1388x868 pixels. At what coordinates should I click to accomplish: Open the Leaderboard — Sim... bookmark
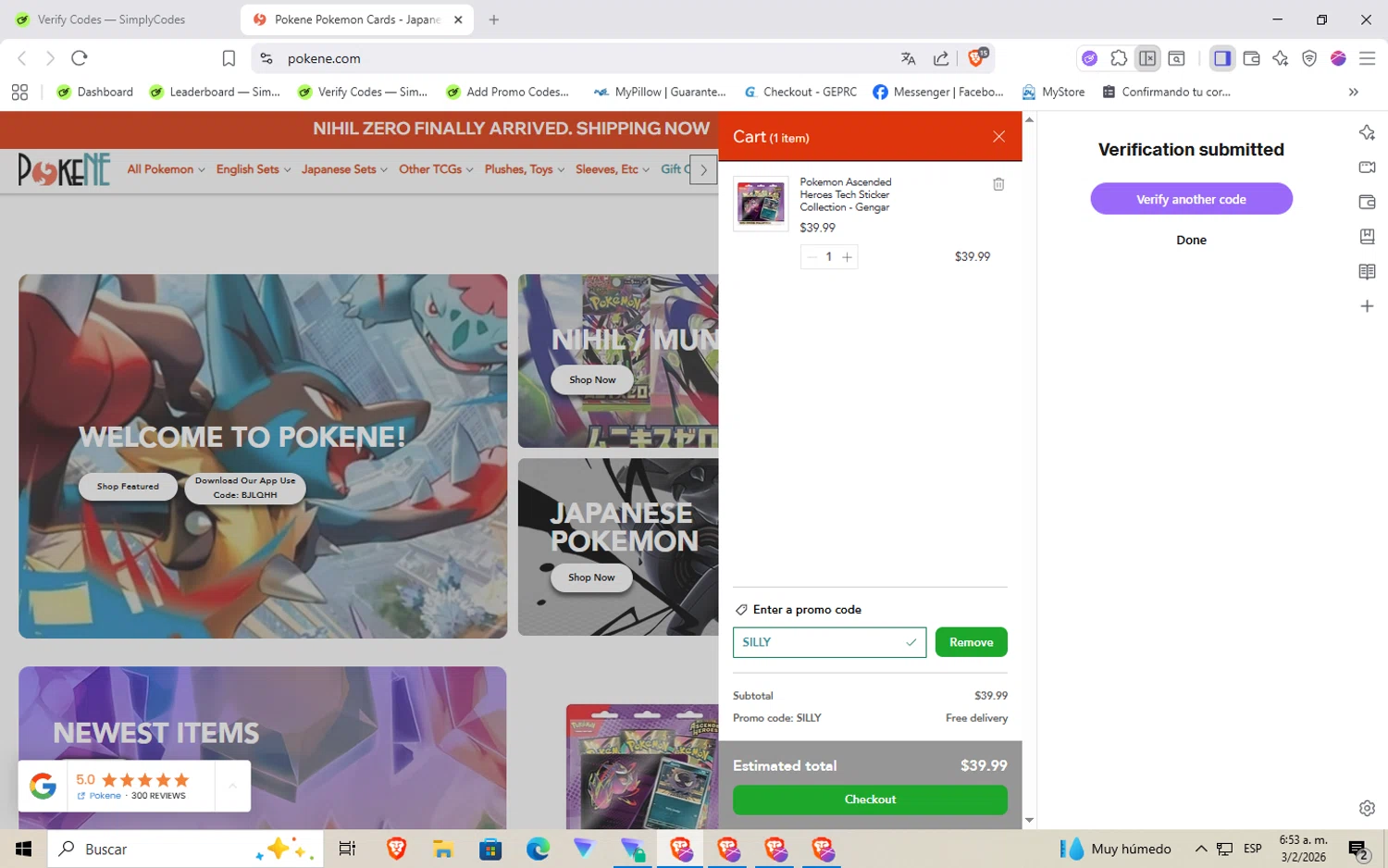(215, 92)
